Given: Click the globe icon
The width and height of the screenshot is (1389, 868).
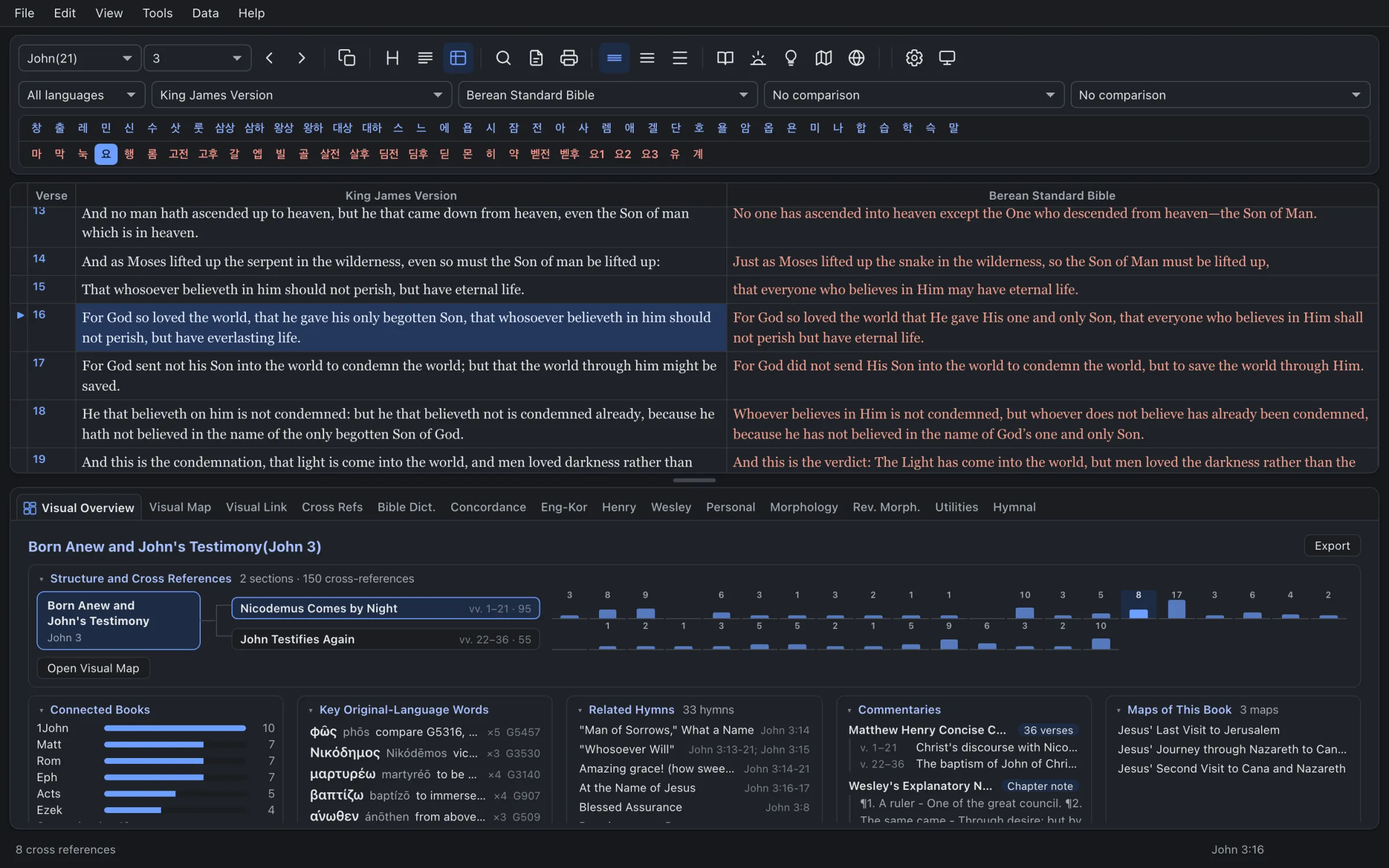Looking at the screenshot, I should [x=857, y=58].
